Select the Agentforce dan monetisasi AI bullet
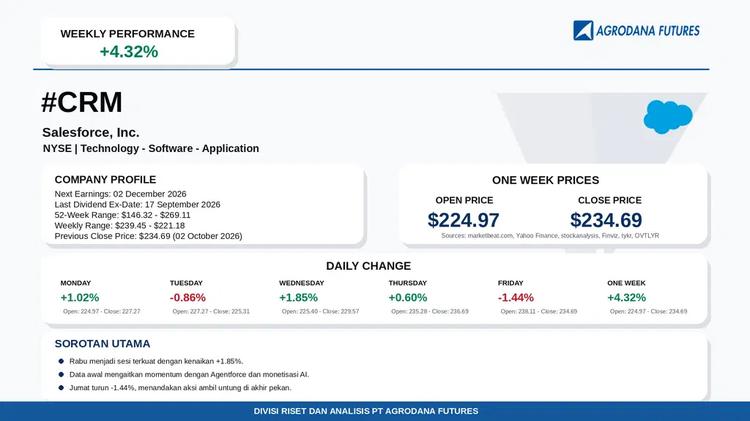The image size is (750, 421). click(x=189, y=375)
